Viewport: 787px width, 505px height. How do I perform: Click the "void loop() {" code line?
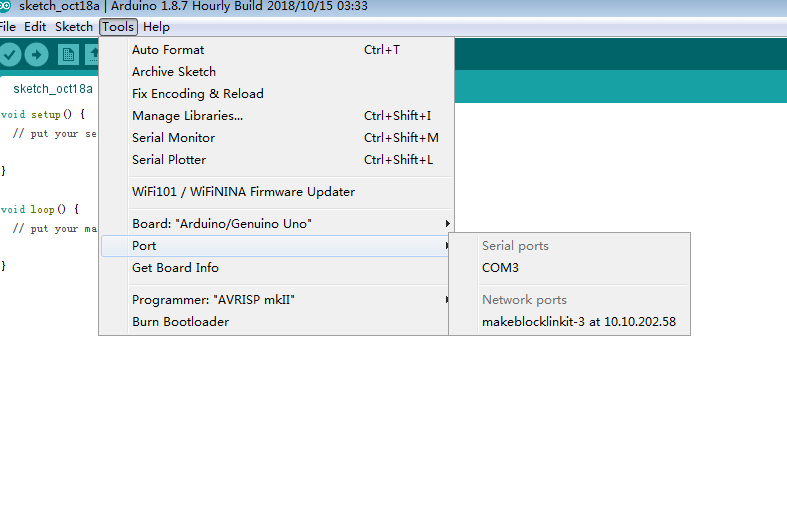pyautogui.click(x=40, y=209)
